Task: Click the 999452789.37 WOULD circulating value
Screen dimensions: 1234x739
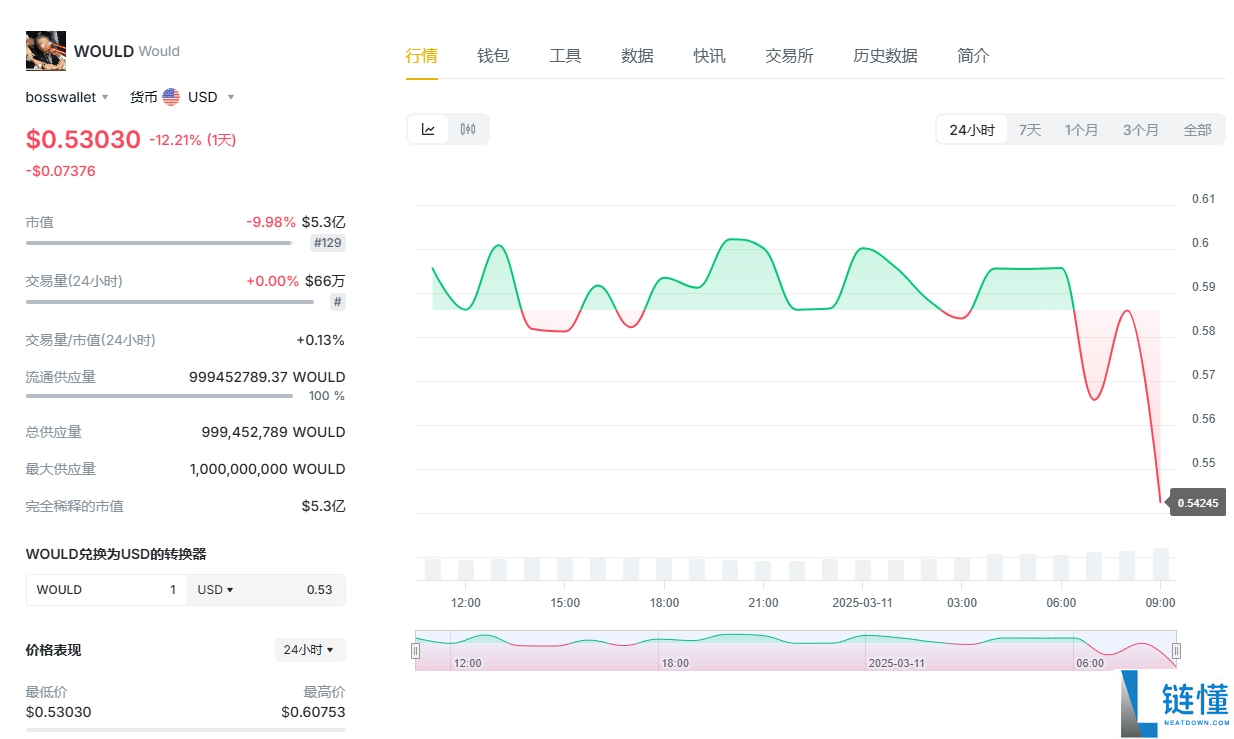Action: point(267,377)
